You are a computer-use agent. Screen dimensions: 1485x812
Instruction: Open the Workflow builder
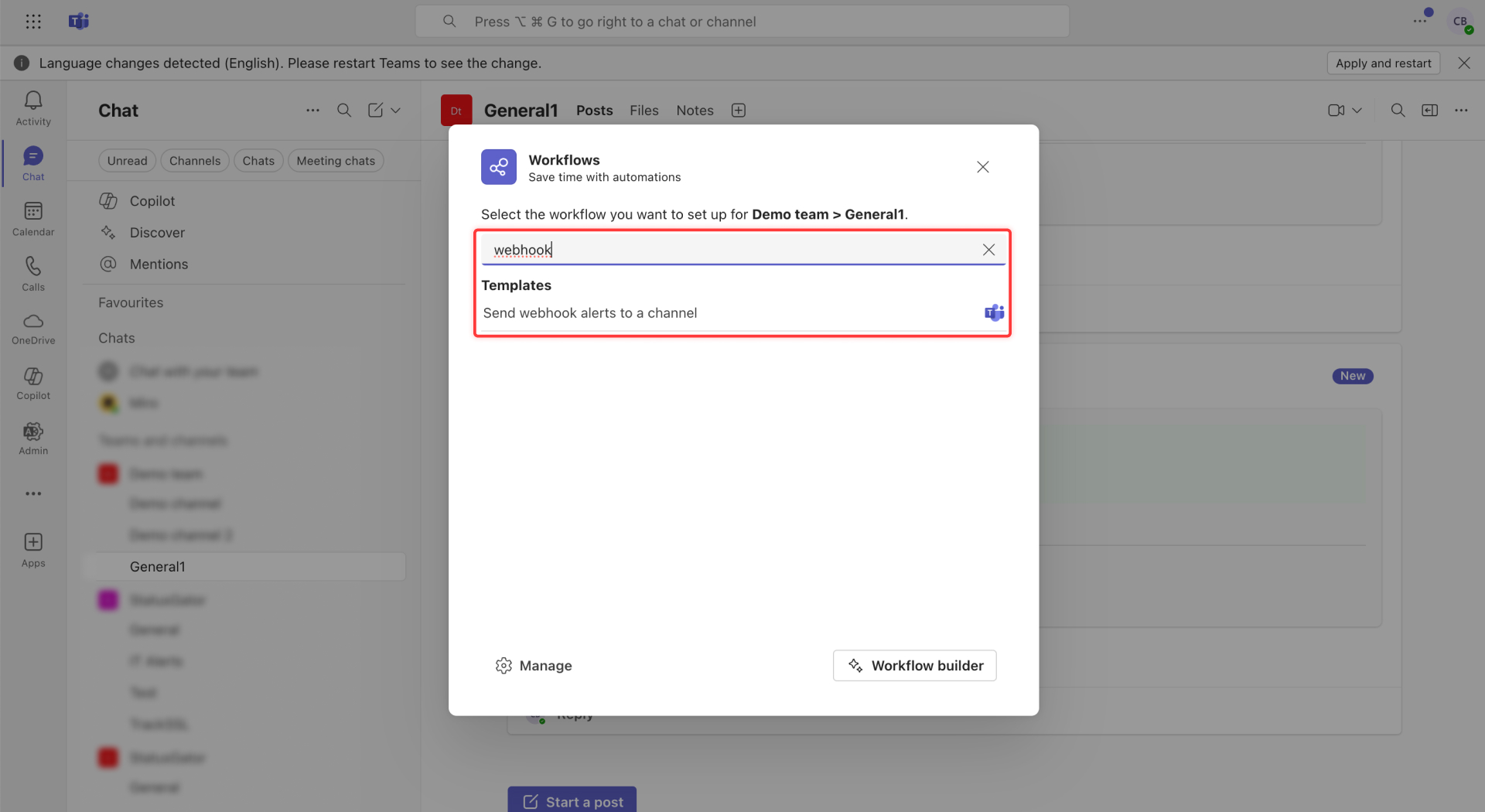coord(914,666)
